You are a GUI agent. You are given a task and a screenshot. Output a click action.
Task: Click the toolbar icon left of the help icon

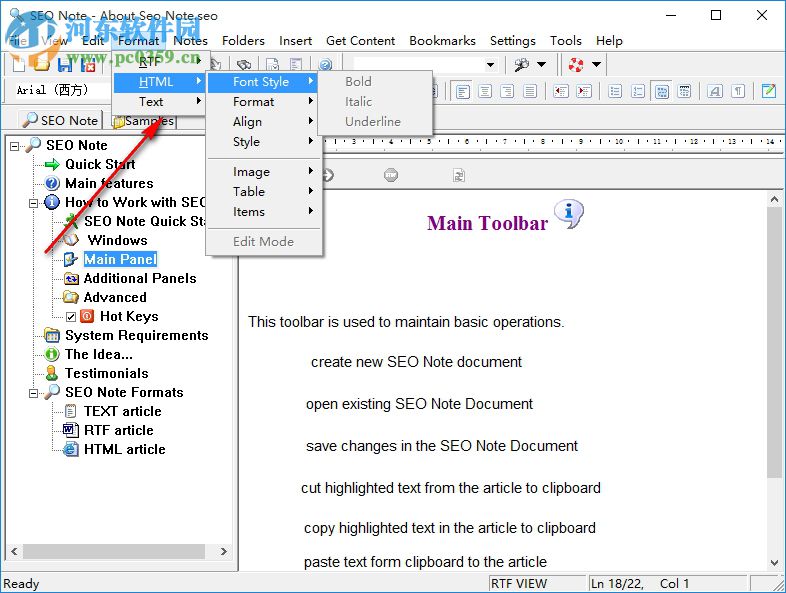coord(296,65)
